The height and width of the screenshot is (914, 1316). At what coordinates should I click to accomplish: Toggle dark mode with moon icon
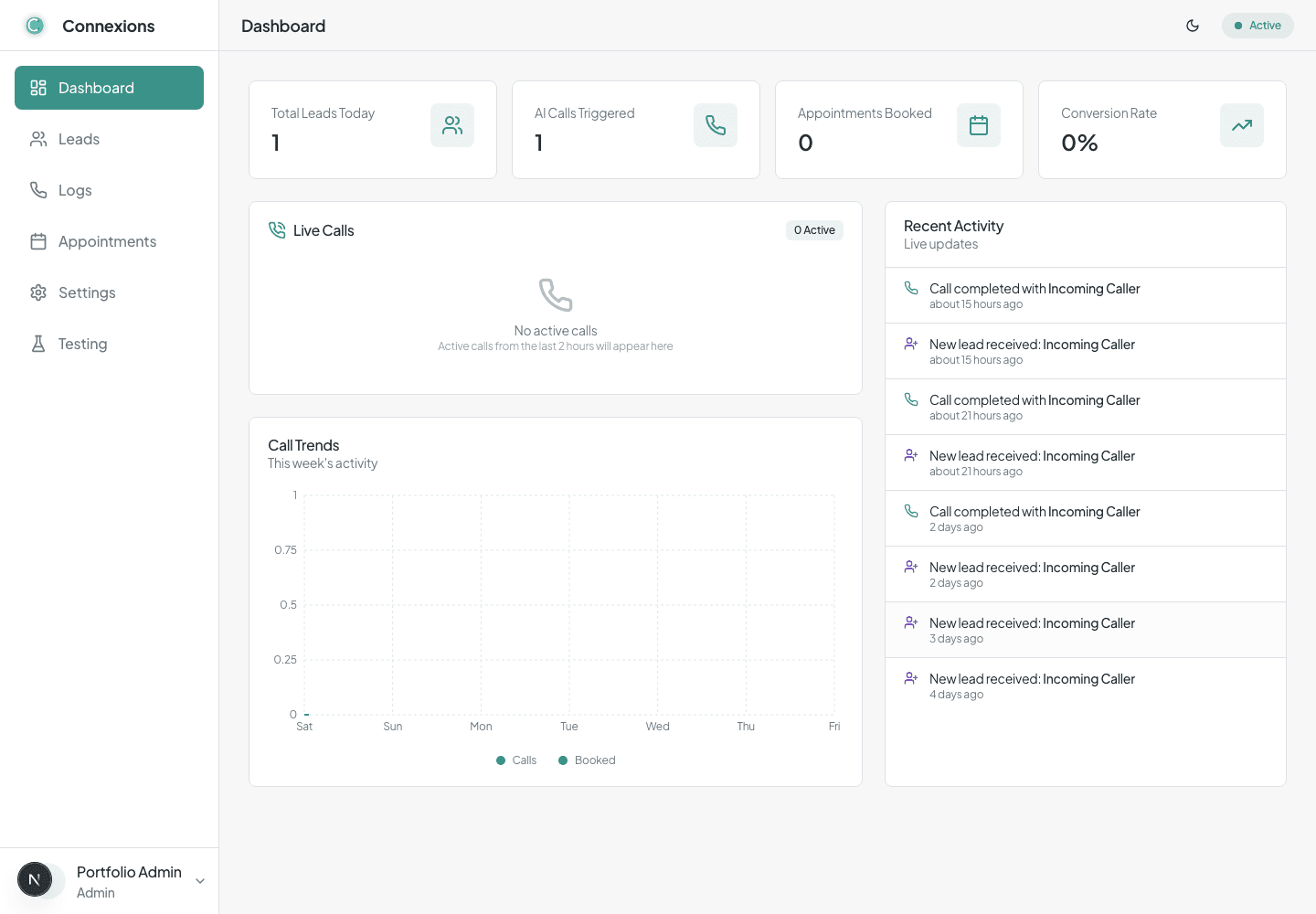point(1193,26)
